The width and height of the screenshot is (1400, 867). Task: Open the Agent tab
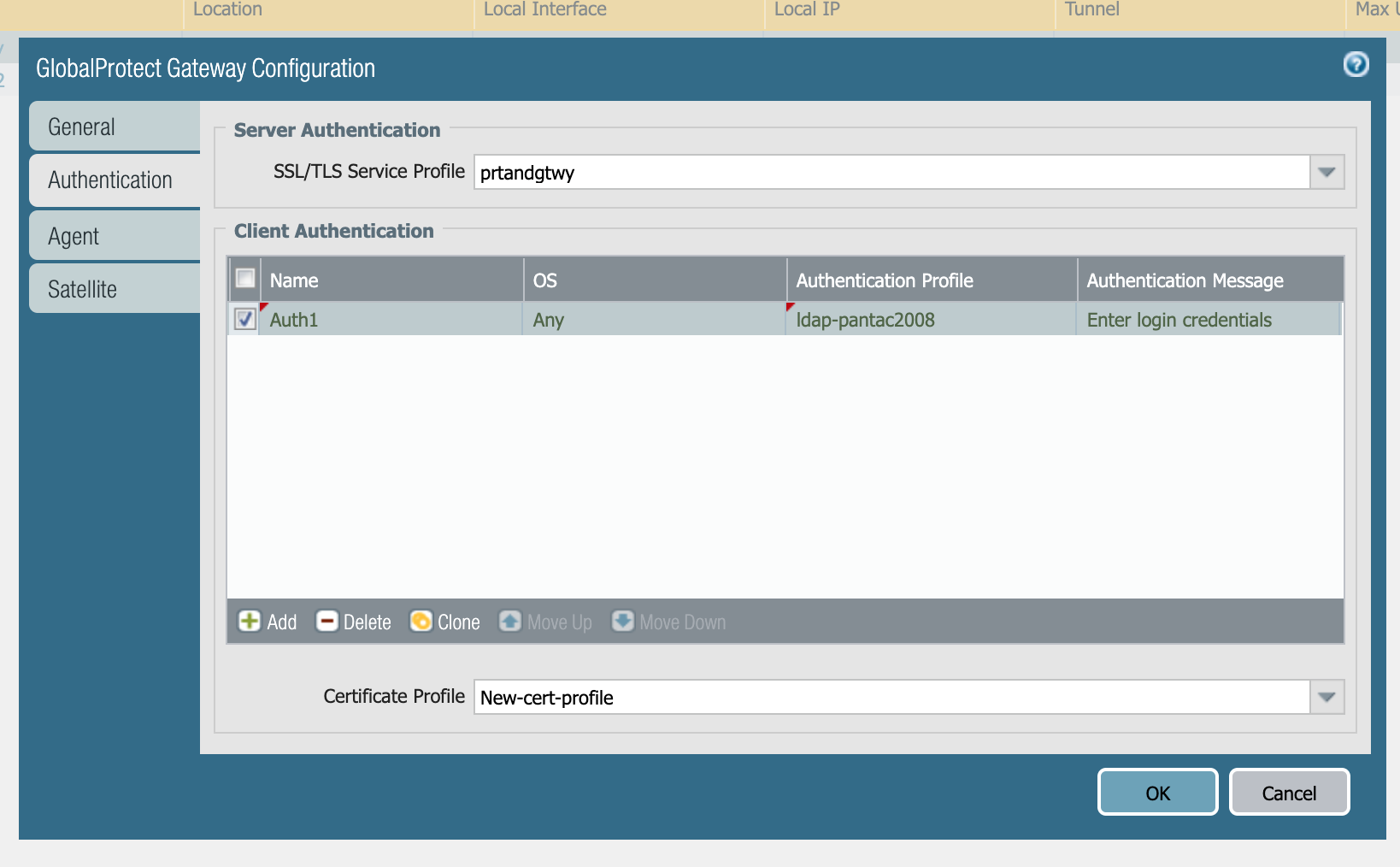click(x=115, y=236)
